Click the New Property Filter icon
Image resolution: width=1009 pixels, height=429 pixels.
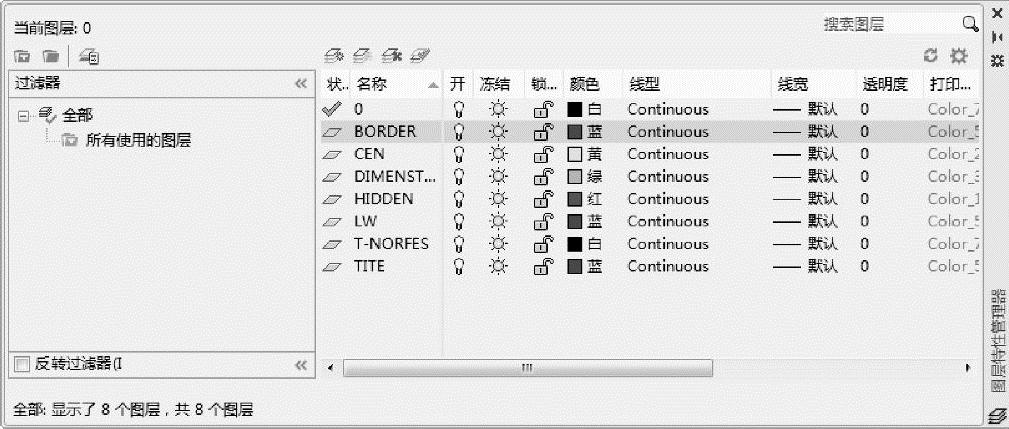tap(22, 58)
